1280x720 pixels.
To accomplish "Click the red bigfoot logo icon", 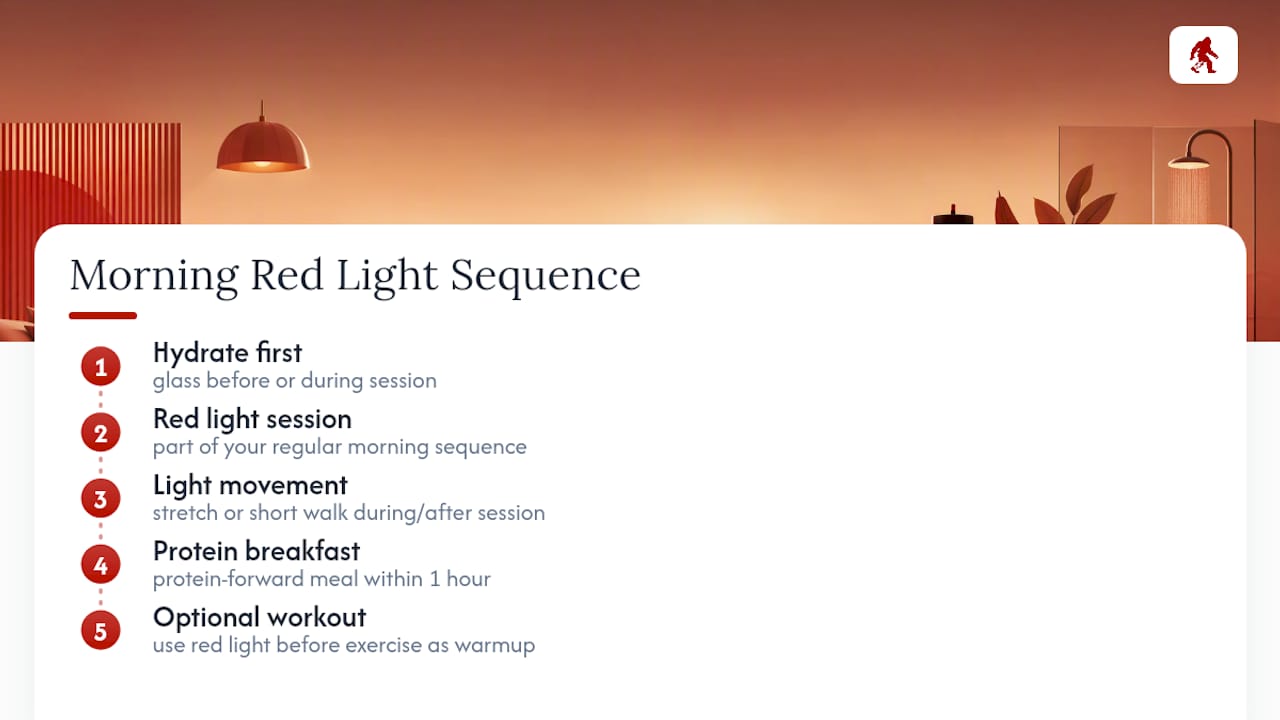I will coord(1203,55).
